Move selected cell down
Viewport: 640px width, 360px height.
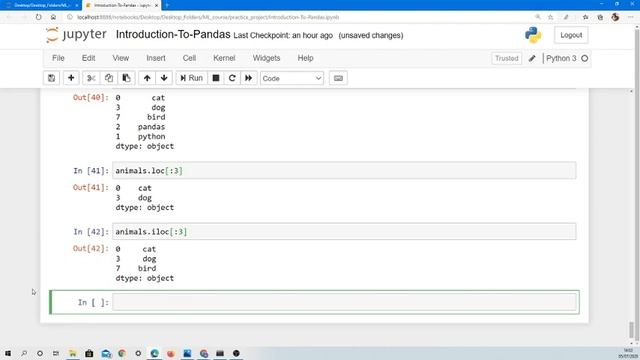pyautogui.click(x=164, y=78)
